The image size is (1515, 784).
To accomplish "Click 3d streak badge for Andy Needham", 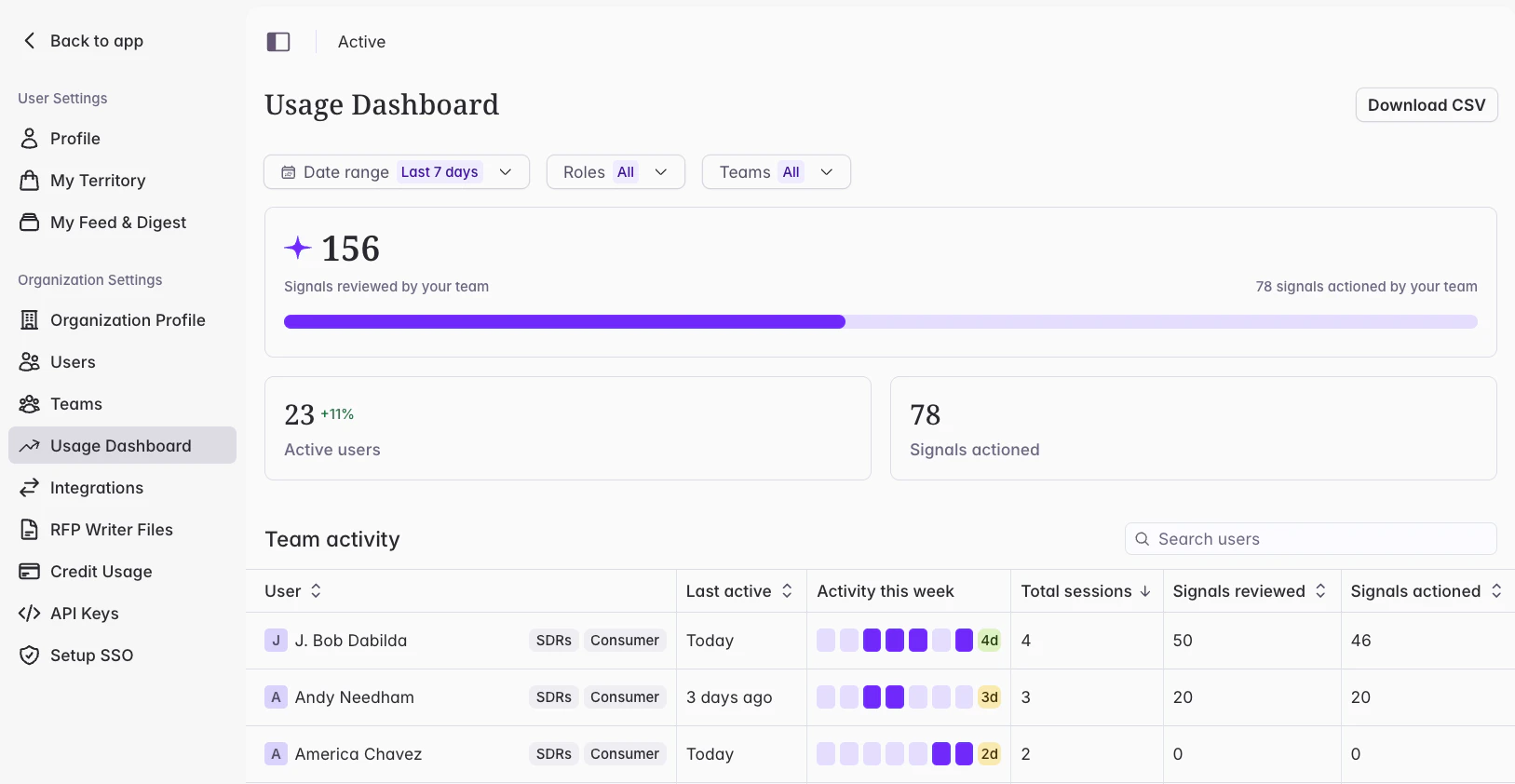I will 989,697.
